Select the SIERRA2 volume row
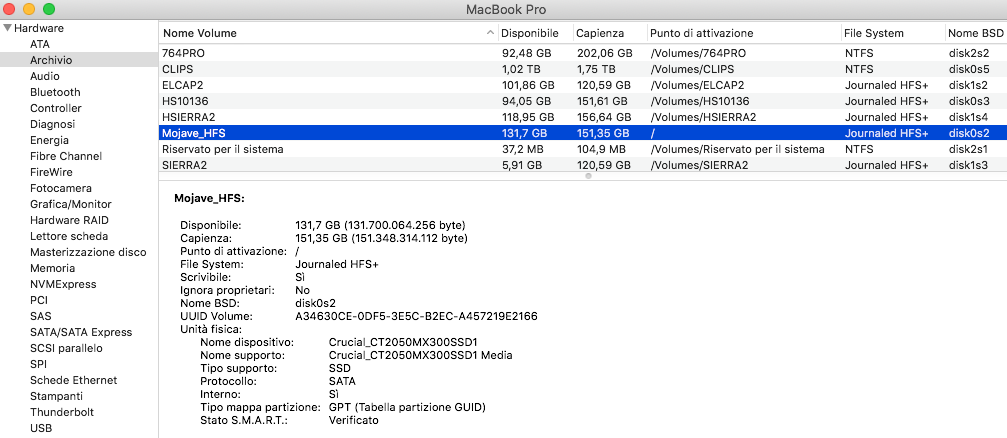The image size is (1007, 438). (583, 165)
